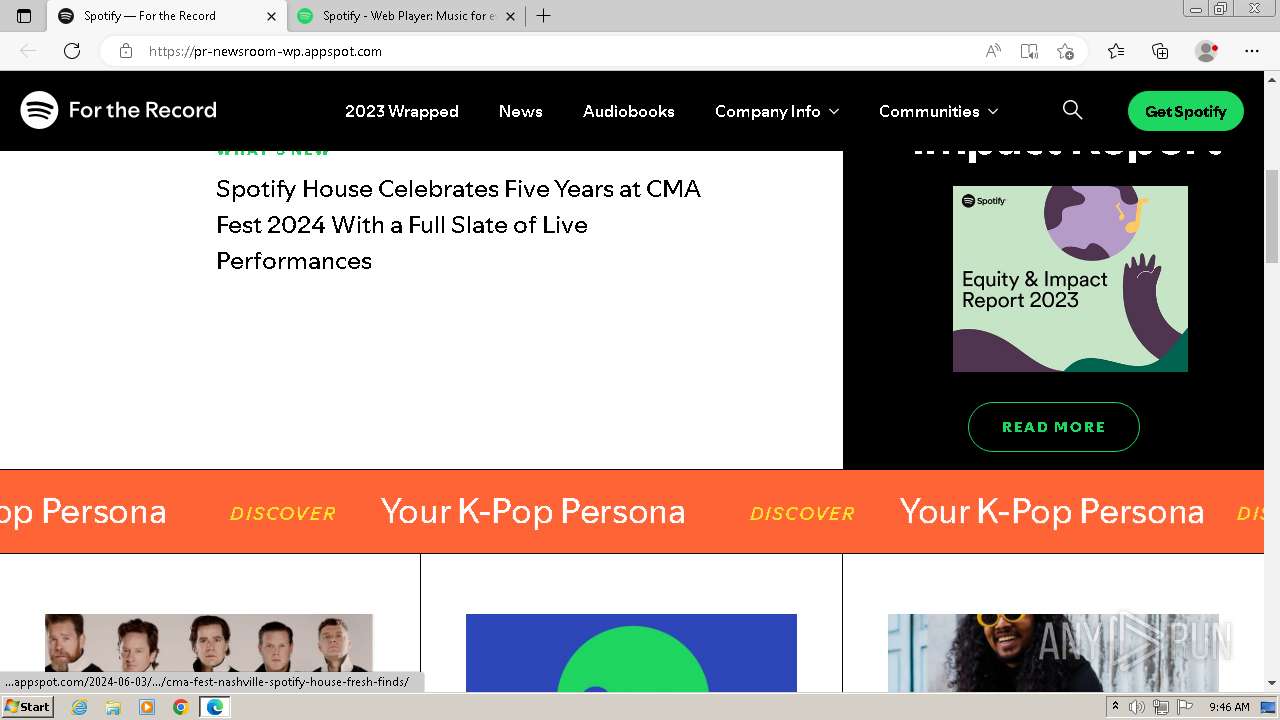This screenshot has width=1280, height=720.
Task: Open File Explorer from taskbar
Action: tap(113, 707)
